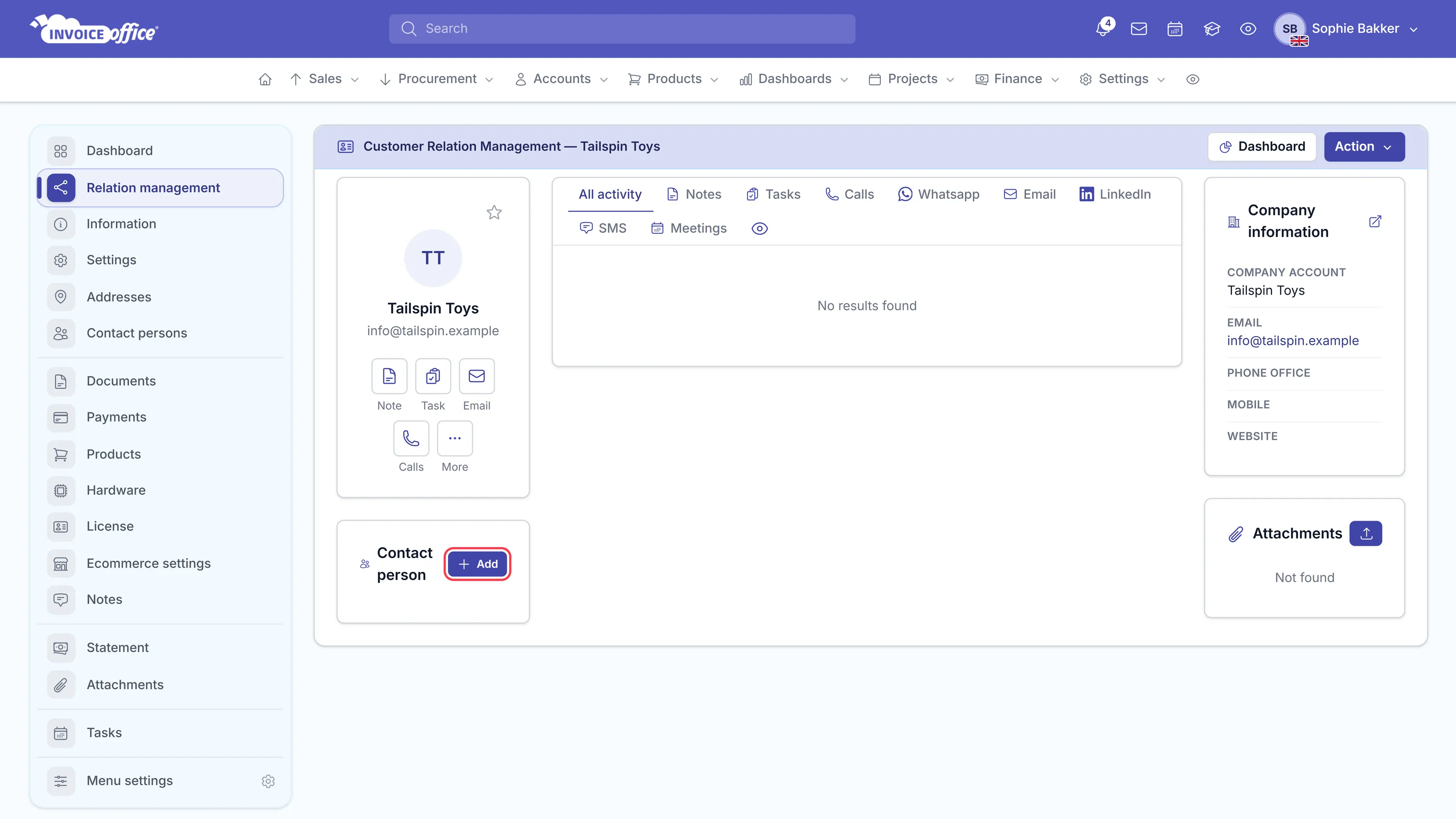Open Menu settings gear icon
Screen dimensions: 1456x819
coord(268,781)
